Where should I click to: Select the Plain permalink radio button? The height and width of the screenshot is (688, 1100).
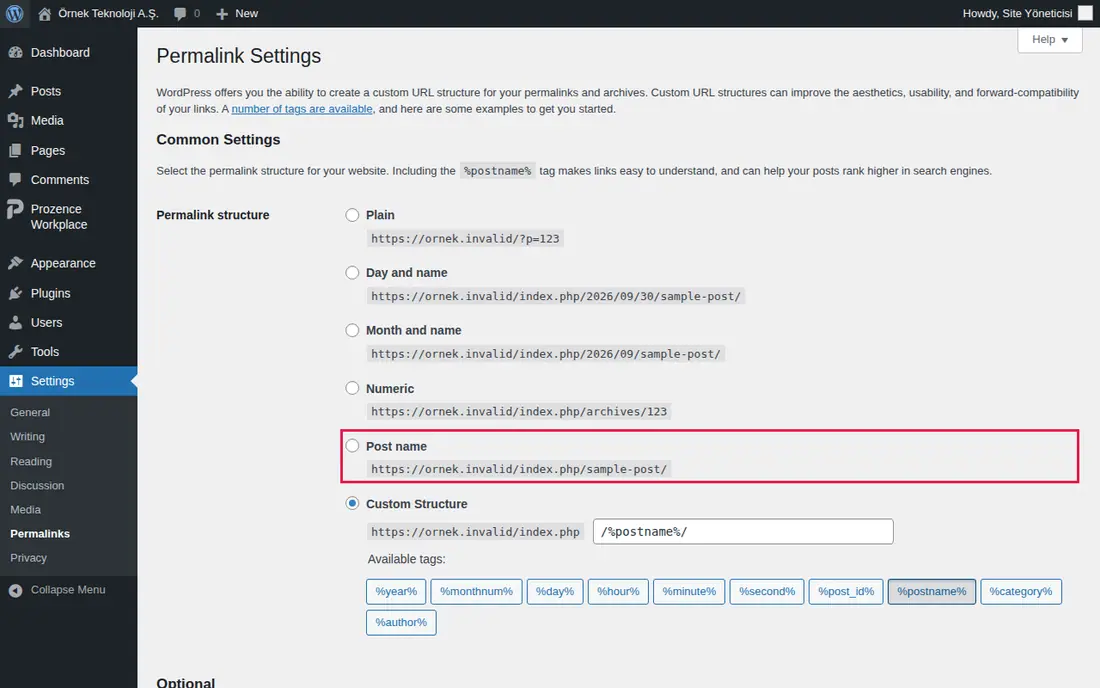pyautogui.click(x=352, y=215)
